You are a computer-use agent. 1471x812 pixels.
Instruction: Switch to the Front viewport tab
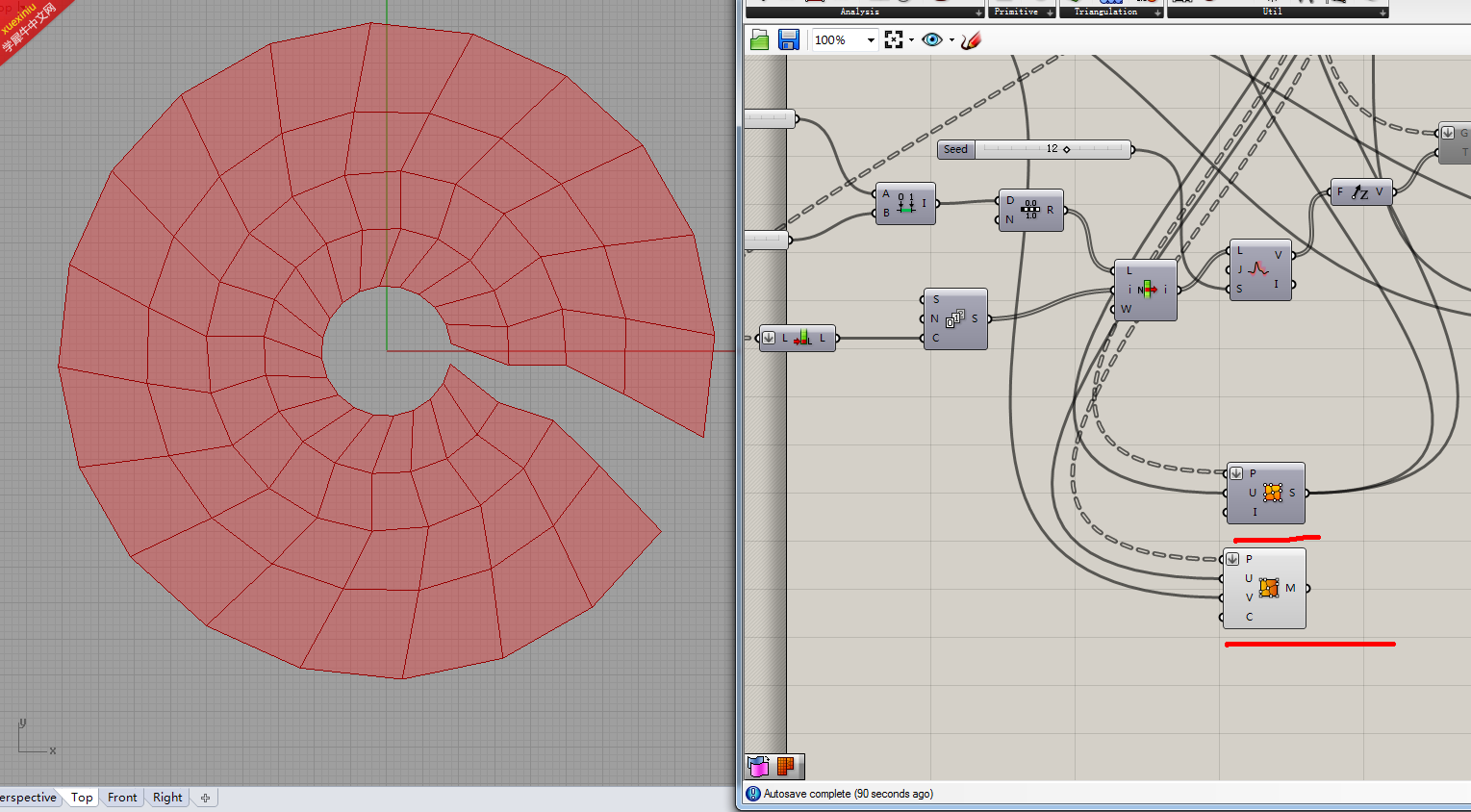(x=122, y=797)
